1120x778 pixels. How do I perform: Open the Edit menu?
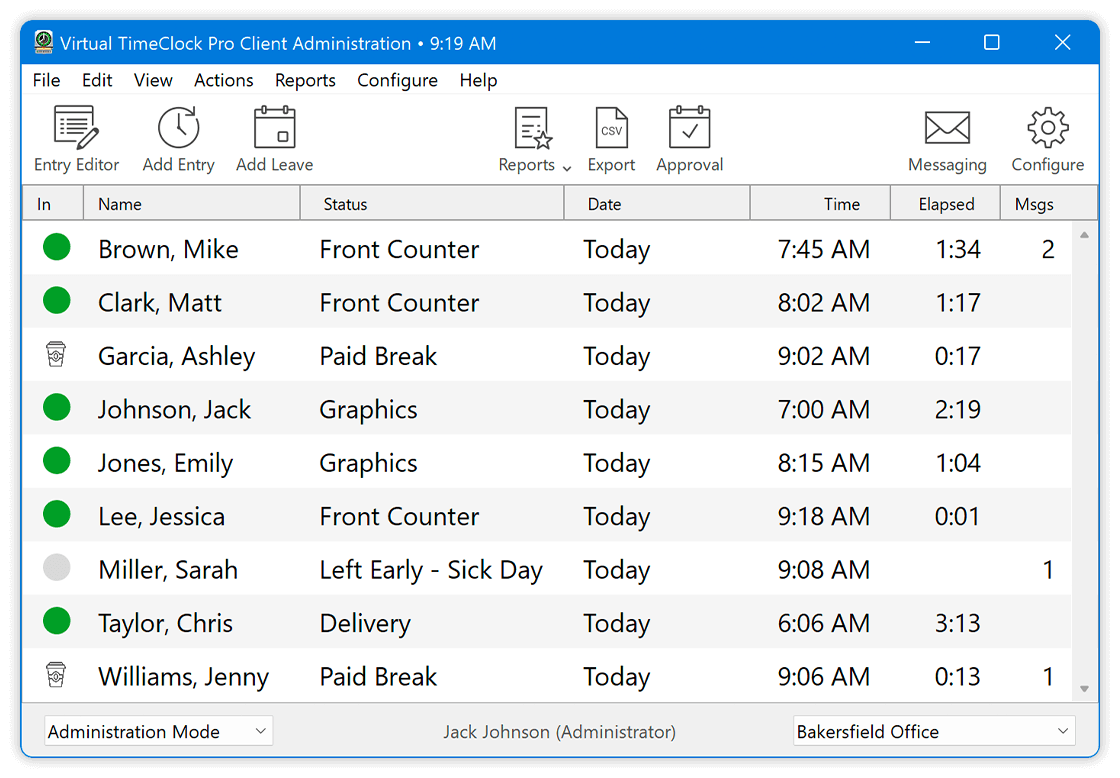96,80
